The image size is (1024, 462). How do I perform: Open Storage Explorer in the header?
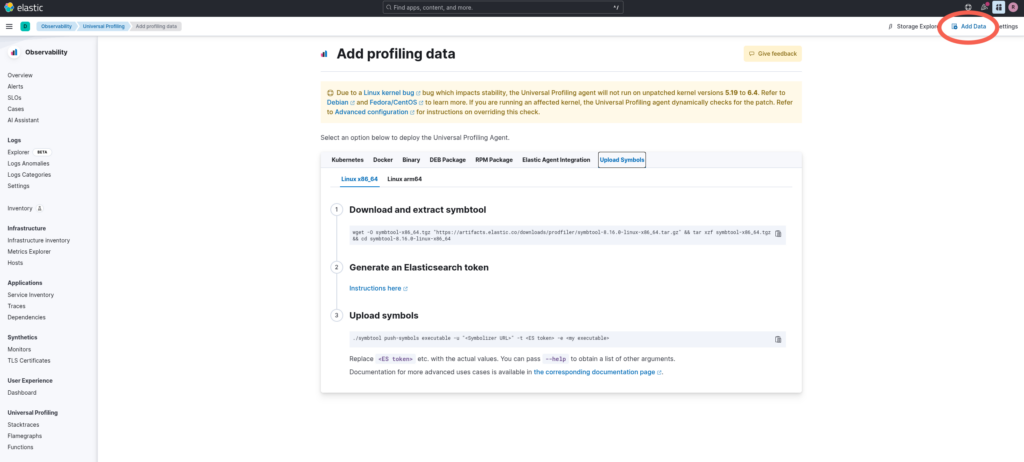click(x=914, y=26)
